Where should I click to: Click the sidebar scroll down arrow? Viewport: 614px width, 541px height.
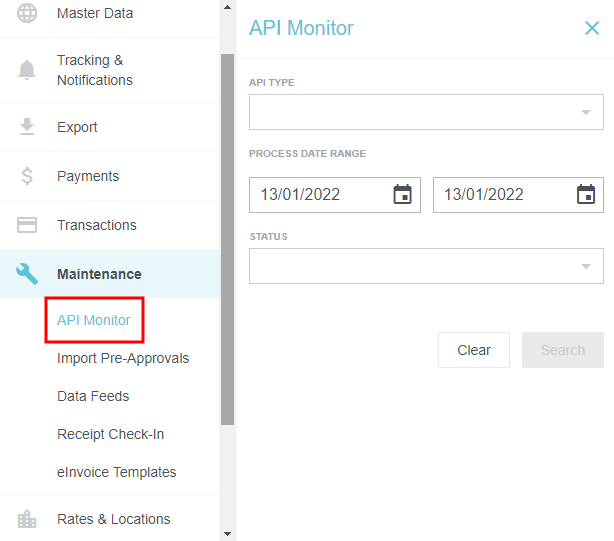point(227,534)
